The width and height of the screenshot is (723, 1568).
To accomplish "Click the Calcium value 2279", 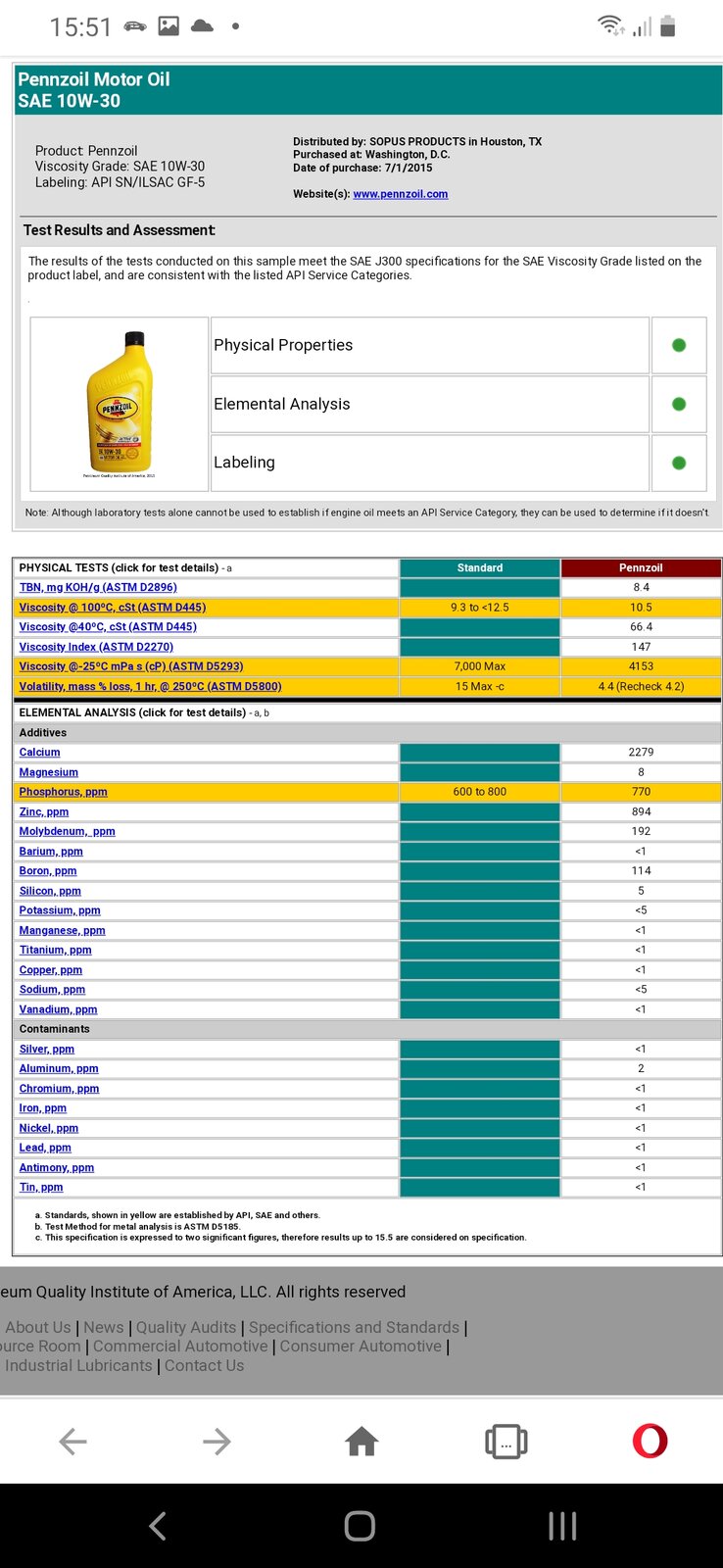I will point(641,752).
